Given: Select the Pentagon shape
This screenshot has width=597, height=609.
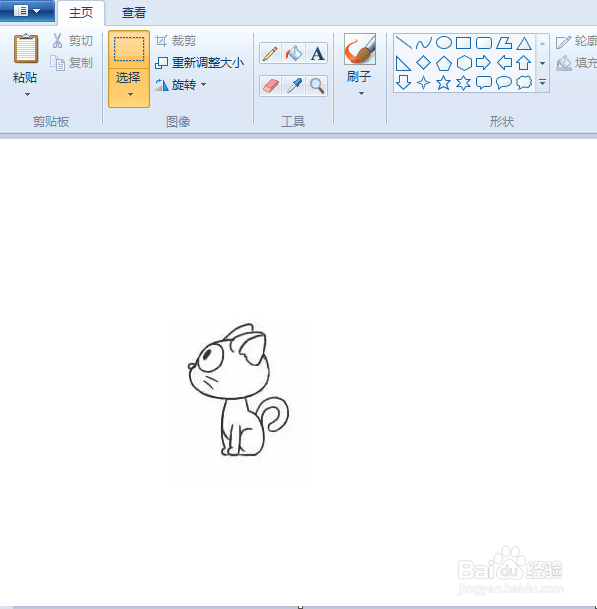Looking at the screenshot, I should 444,63.
